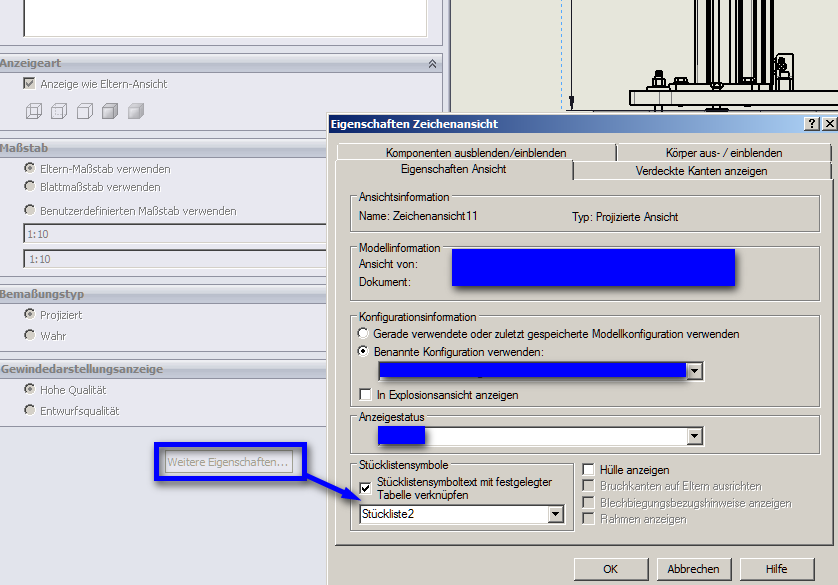Screen dimensions: 838x585
Task: Switch to Komponenten ausblenden/einblenden tab
Action: pyautogui.click(x=476, y=153)
